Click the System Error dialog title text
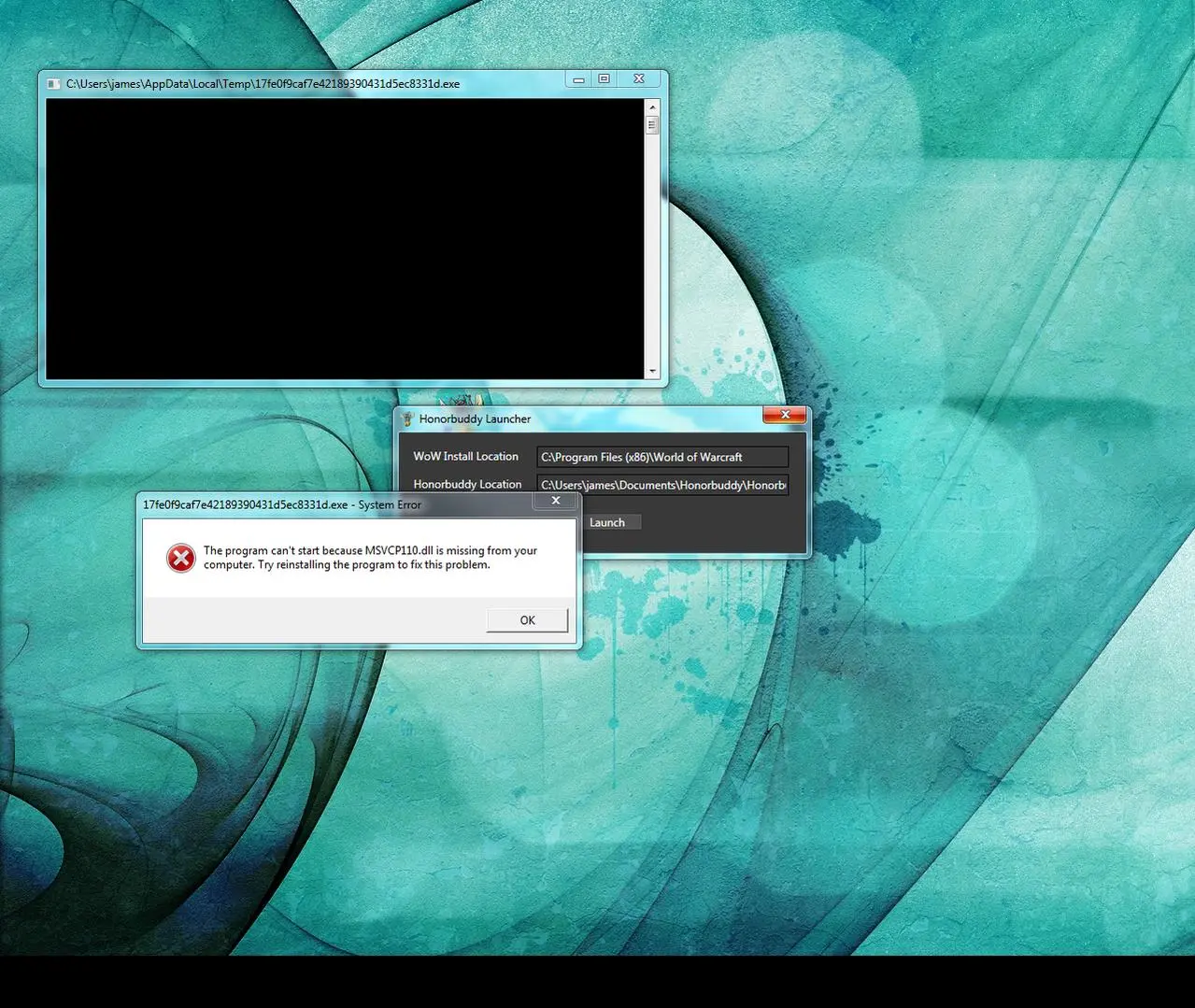This screenshot has width=1195, height=1008. [282, 504]
